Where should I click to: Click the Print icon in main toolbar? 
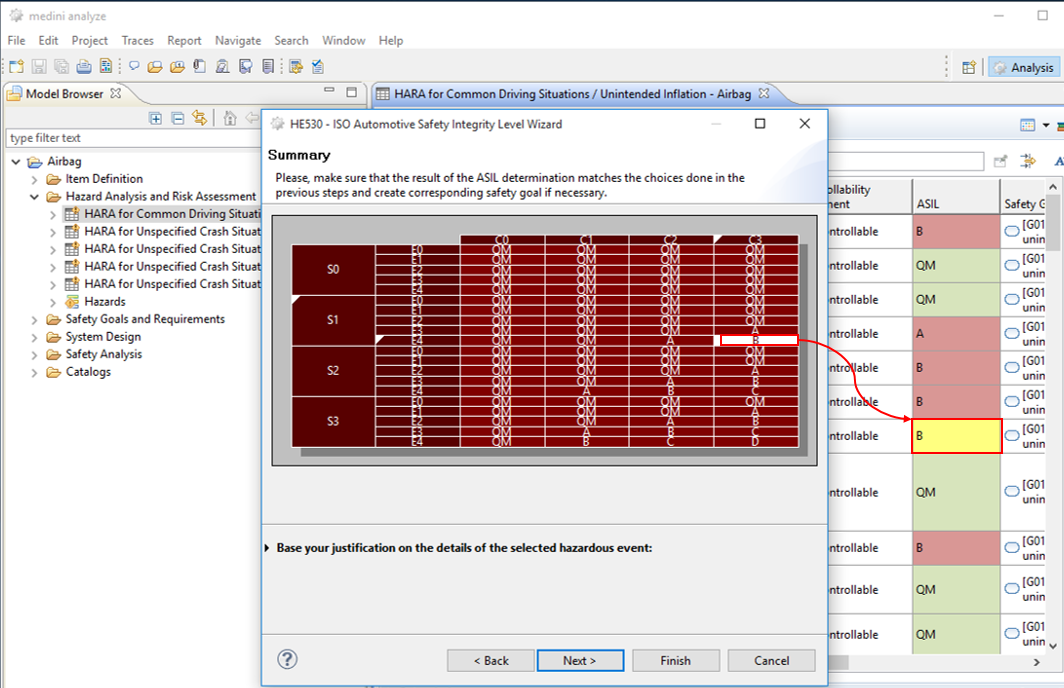[84, 67]
